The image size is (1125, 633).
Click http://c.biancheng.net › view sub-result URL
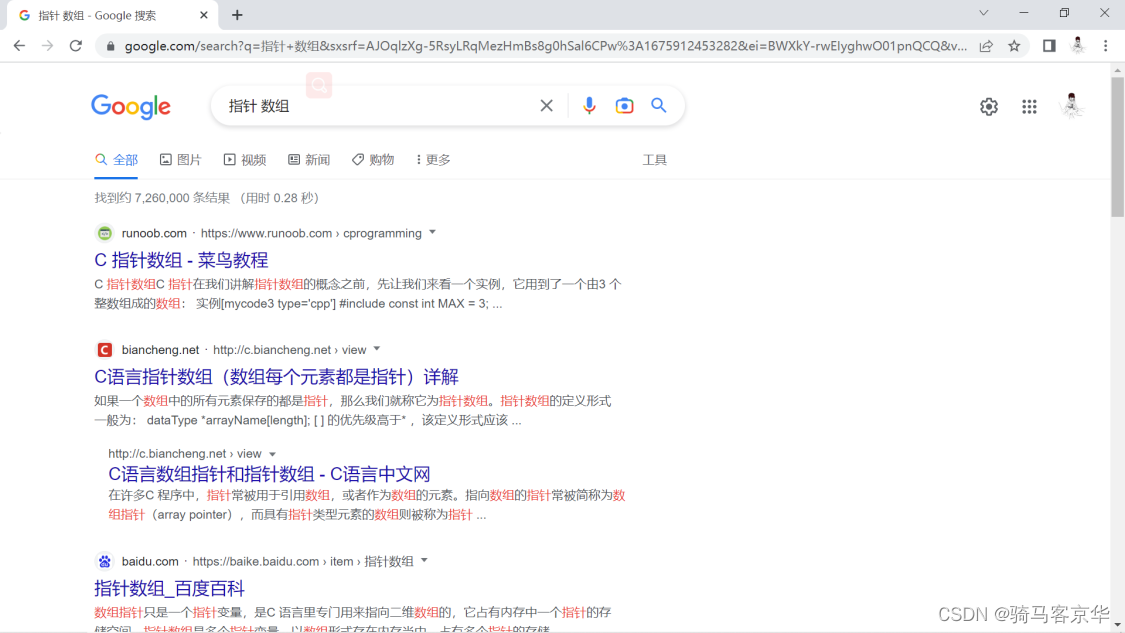[185, 454]
